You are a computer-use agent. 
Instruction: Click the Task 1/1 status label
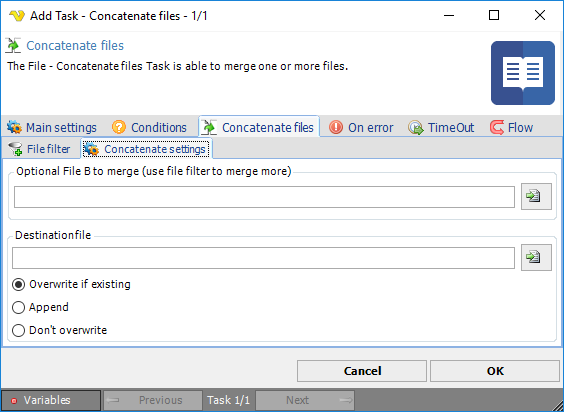click(x=229, y=400)
